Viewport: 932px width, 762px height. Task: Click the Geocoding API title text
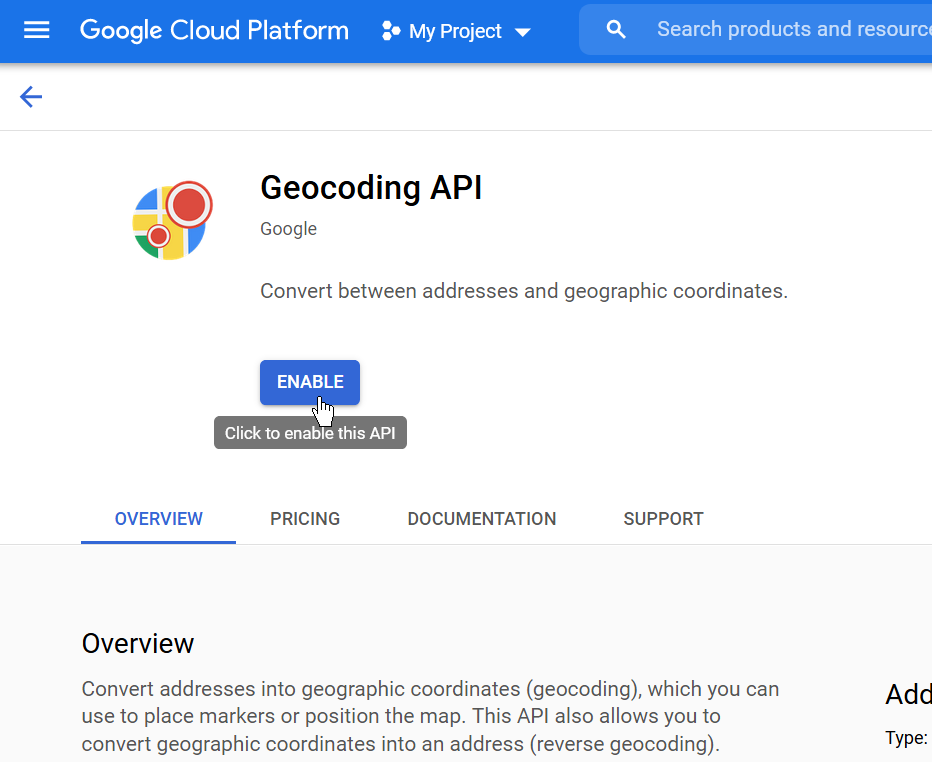pyautogui.click(x=371, y=188)
